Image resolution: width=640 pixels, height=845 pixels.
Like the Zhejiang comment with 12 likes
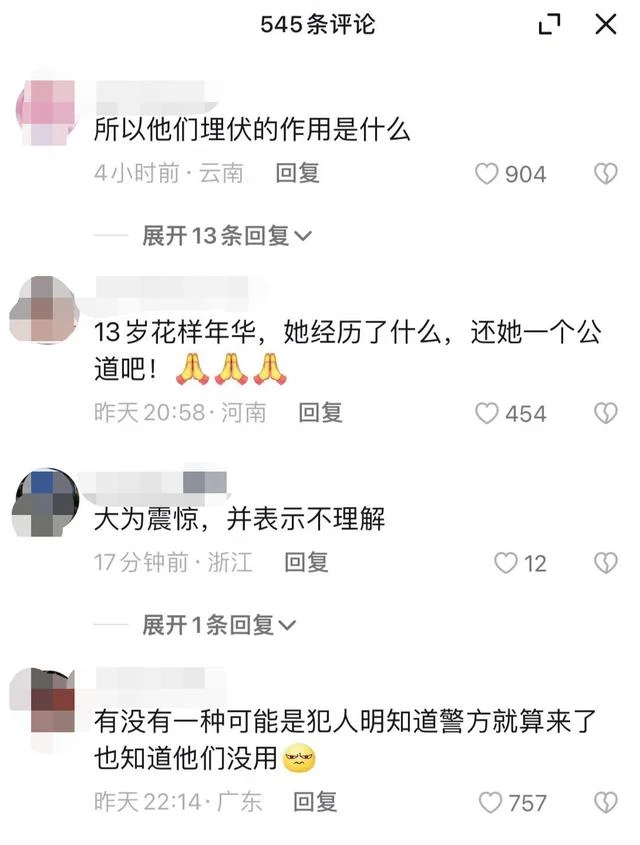click(506, 563)
